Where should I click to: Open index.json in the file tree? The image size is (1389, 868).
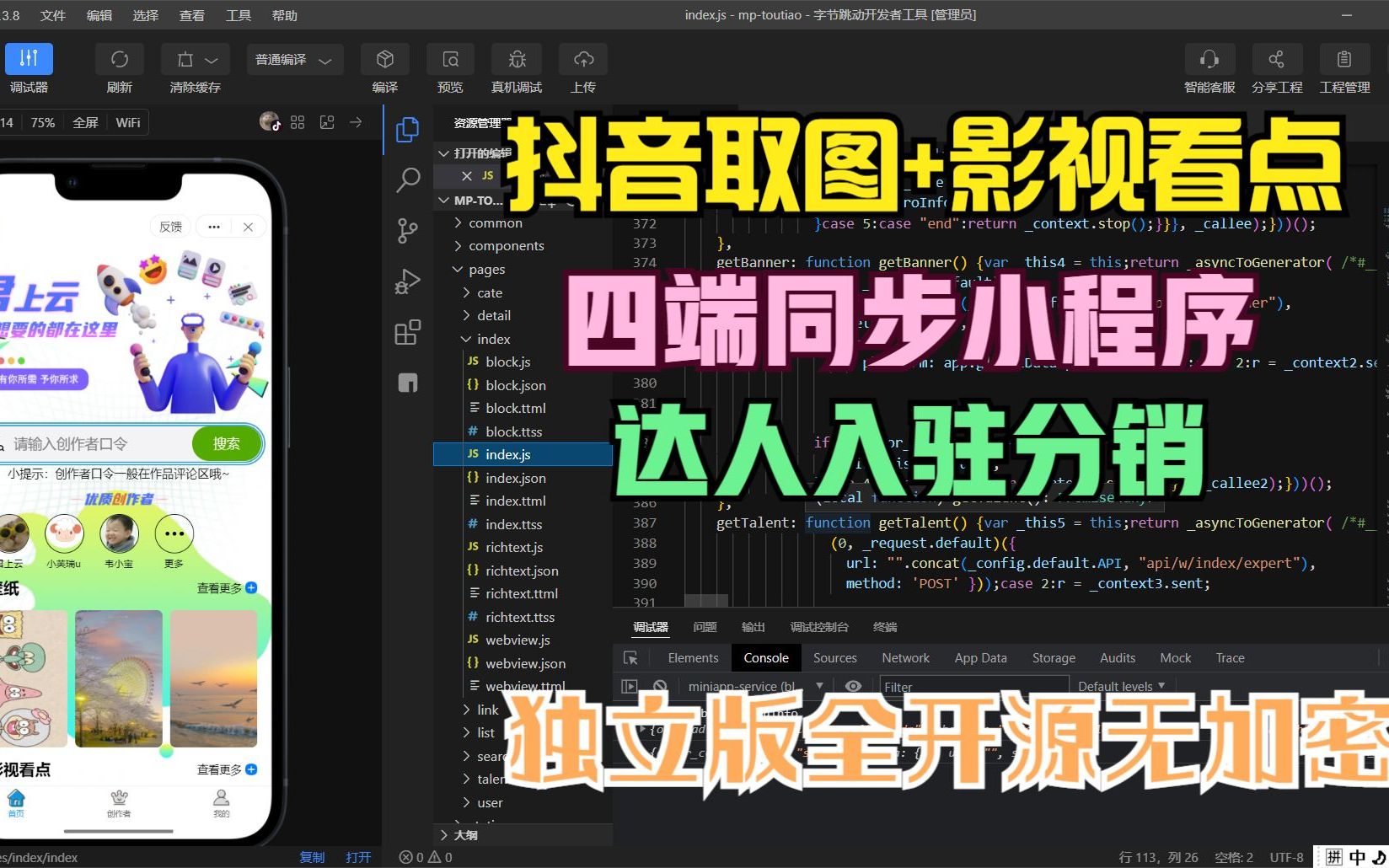[x=516, y=478]
